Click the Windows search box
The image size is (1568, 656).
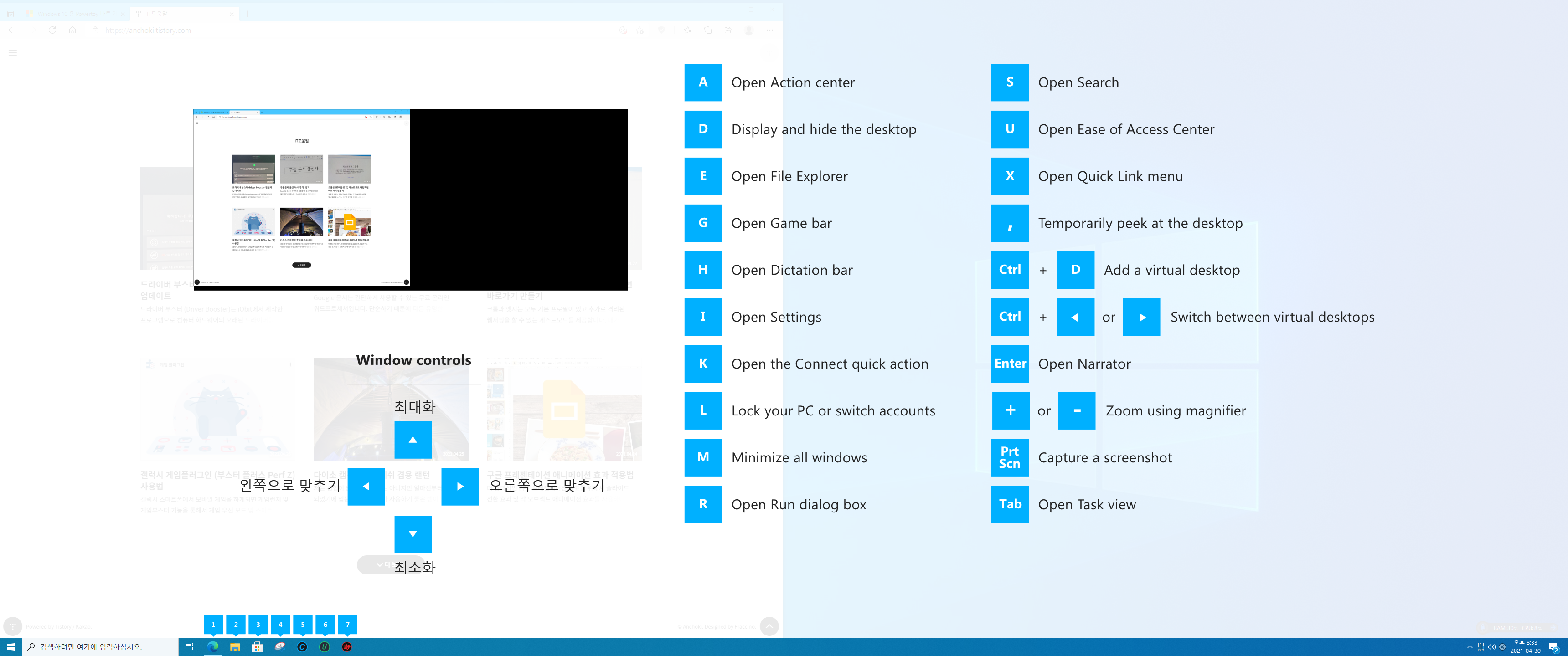click(100, 647)
